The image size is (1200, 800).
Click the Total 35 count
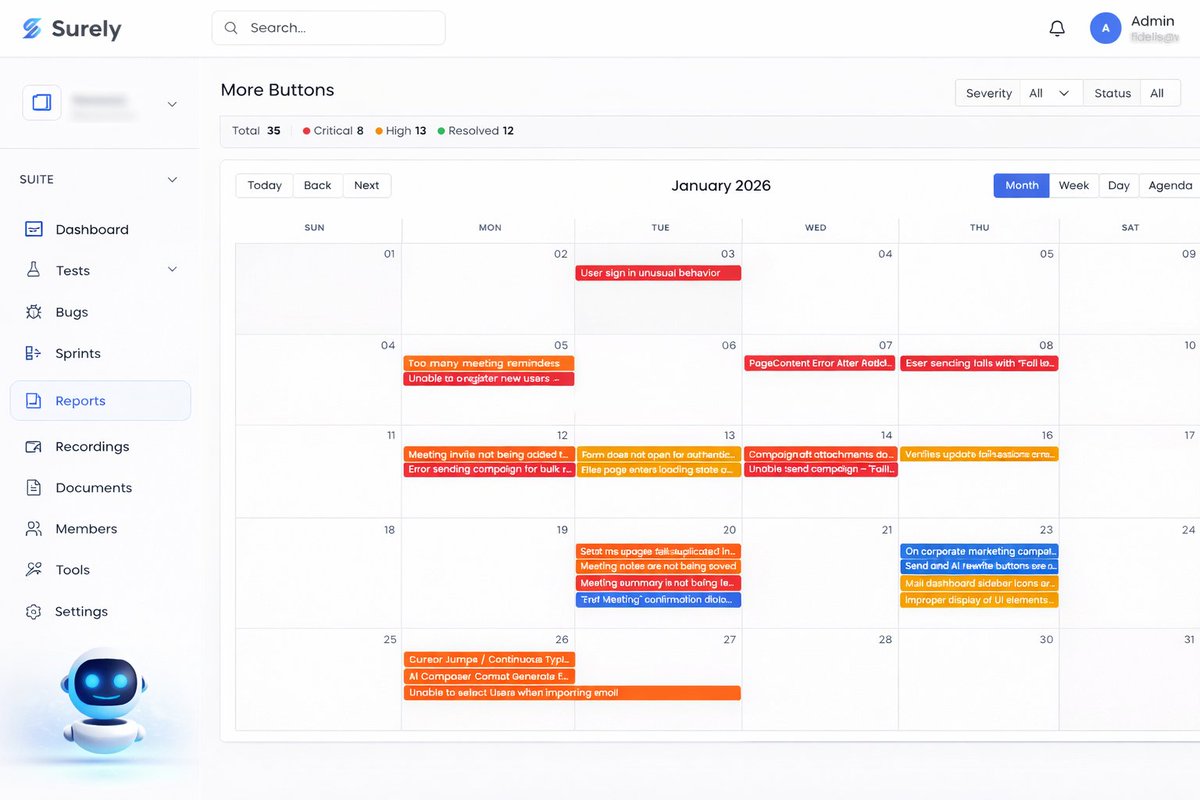point(256,131)
